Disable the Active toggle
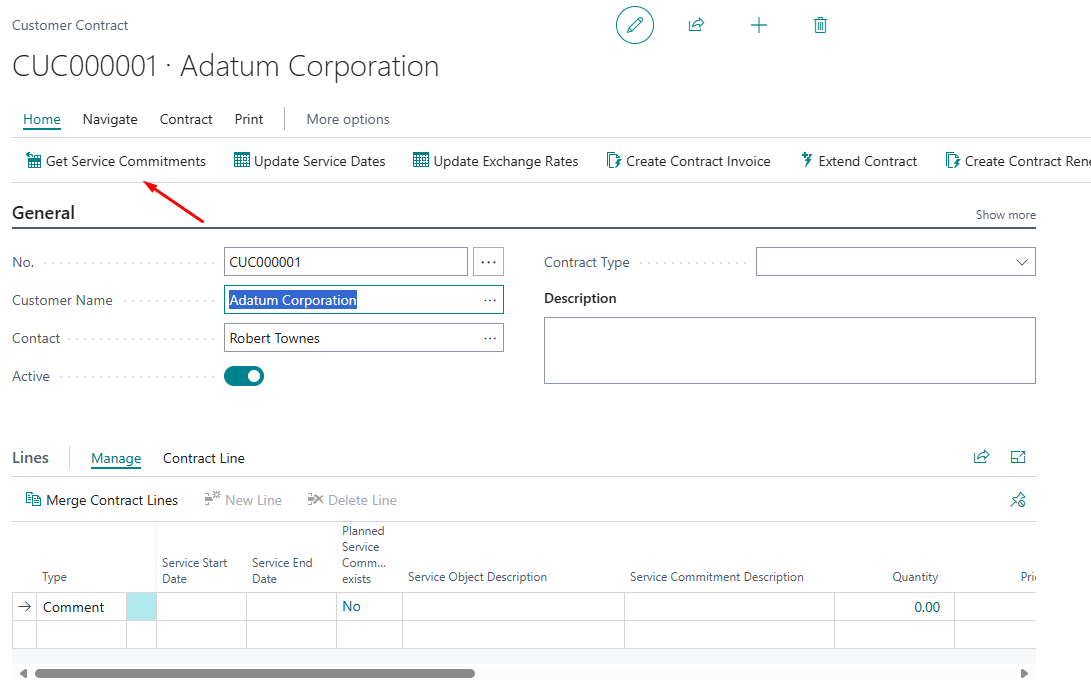 (x=243, y=375)
